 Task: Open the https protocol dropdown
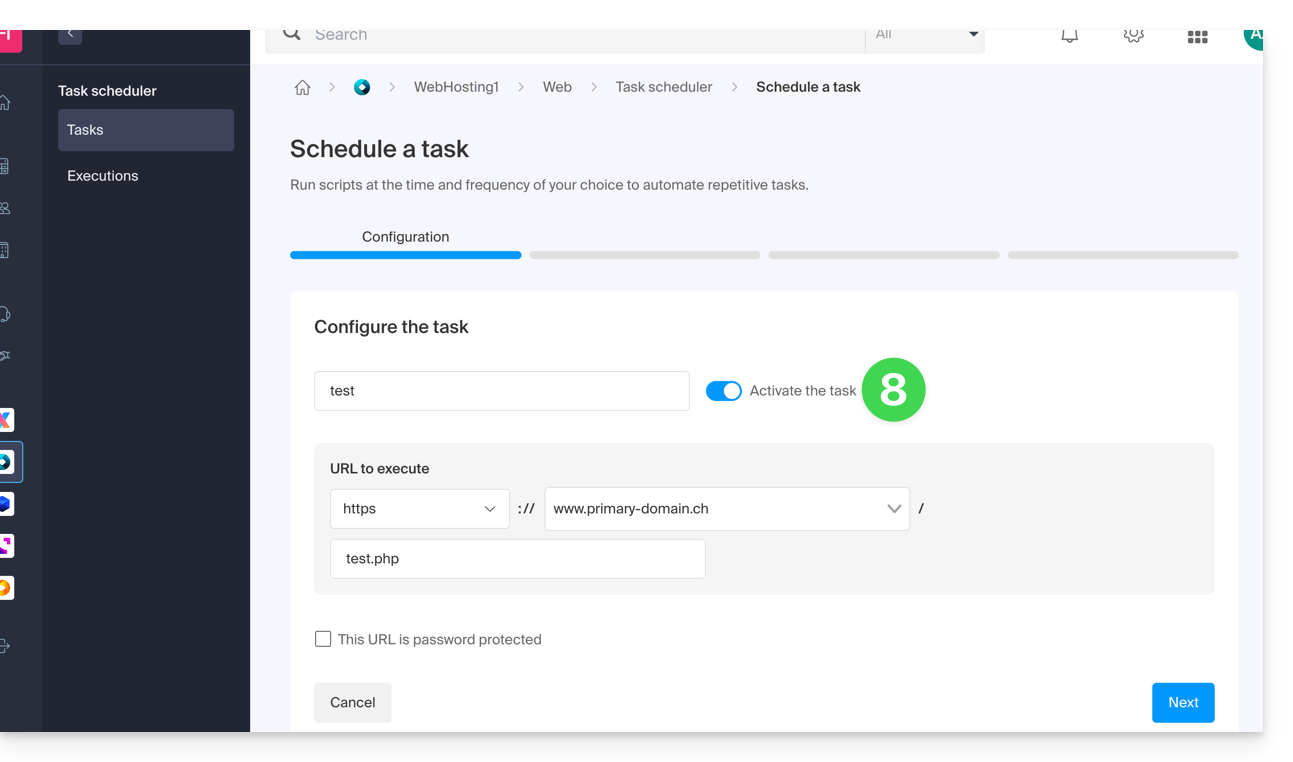click(x=419, y=509)
